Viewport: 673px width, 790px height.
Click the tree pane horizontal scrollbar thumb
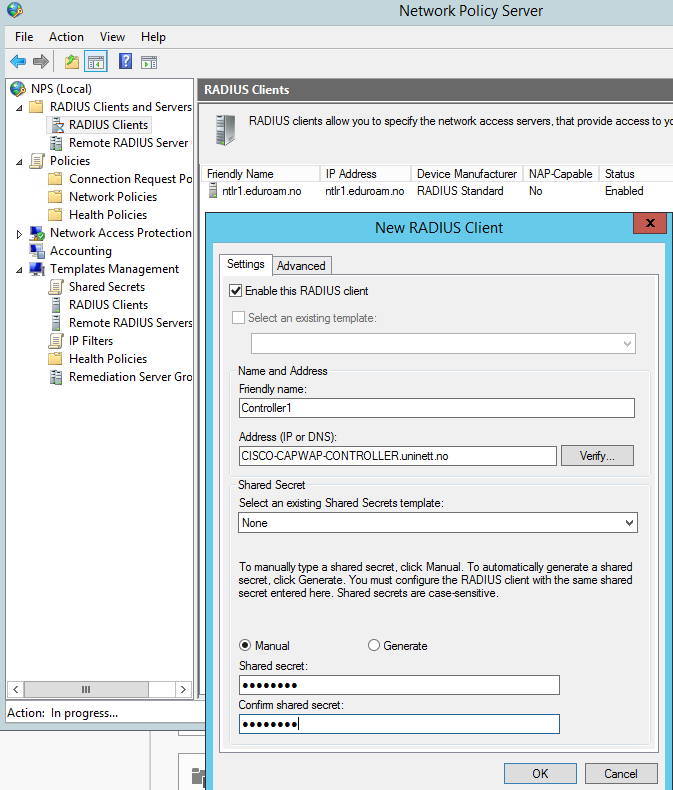coord(86,689)
